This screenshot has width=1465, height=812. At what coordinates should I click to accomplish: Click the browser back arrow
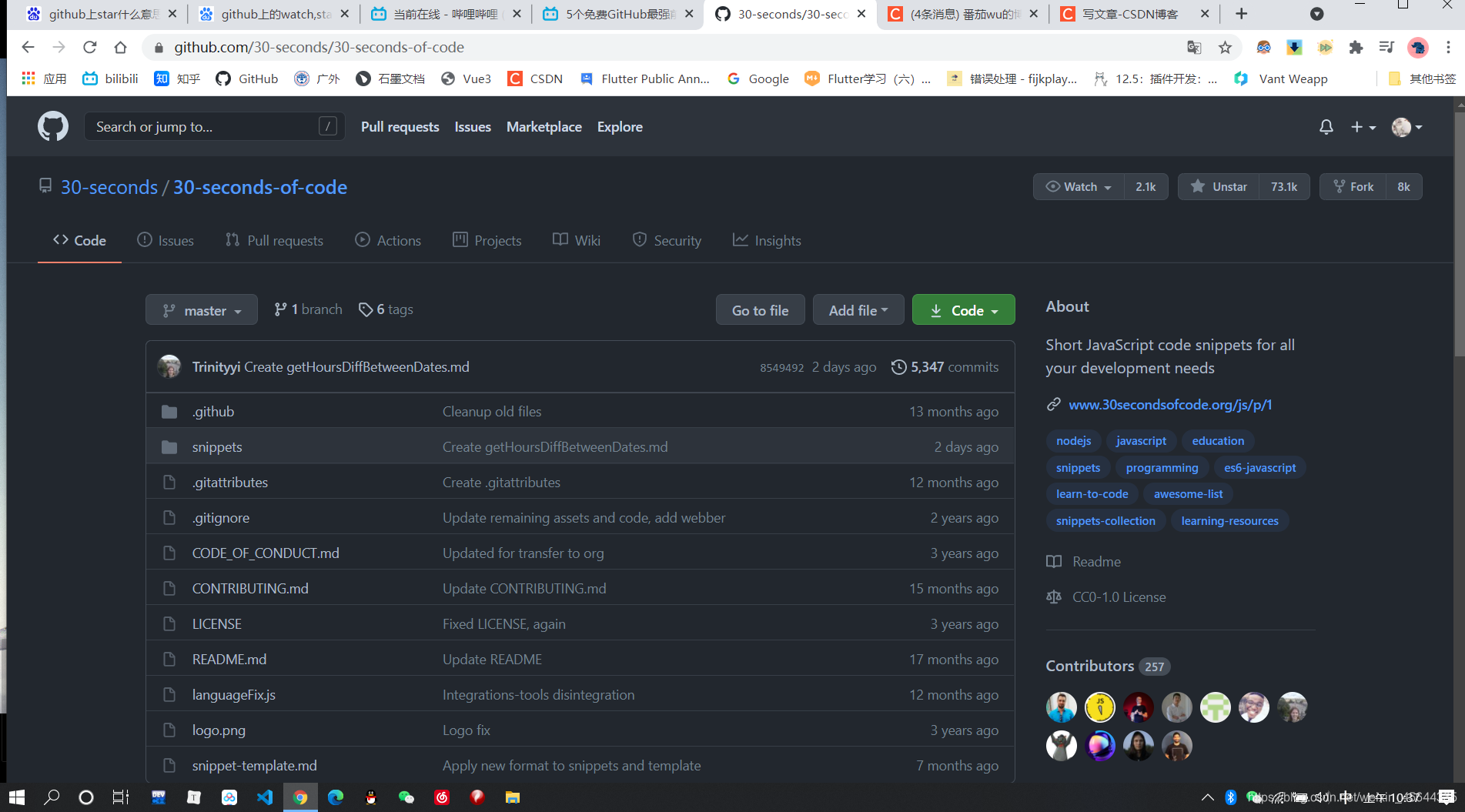[28, 47]
